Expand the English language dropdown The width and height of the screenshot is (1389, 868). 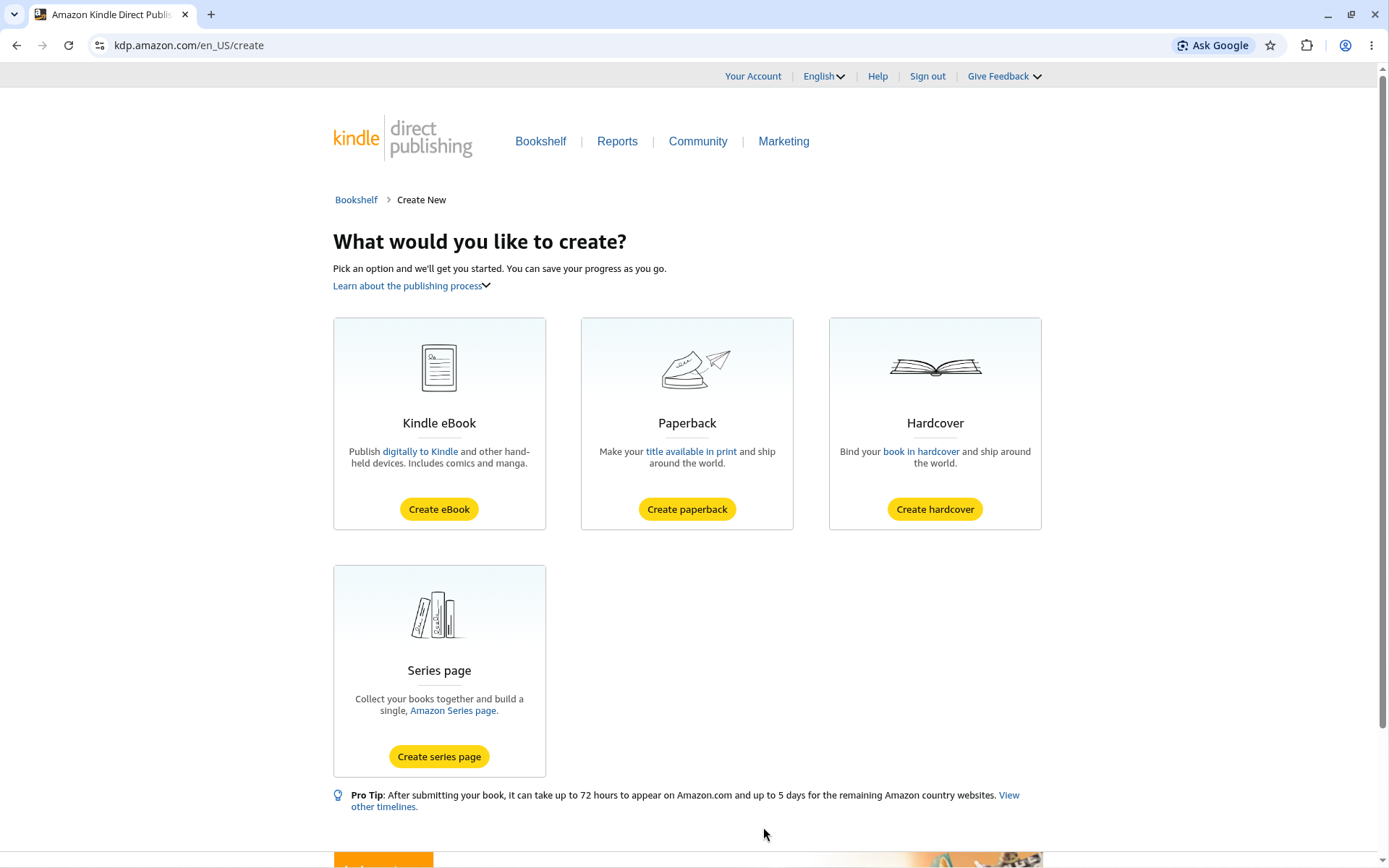click(824, 77)
